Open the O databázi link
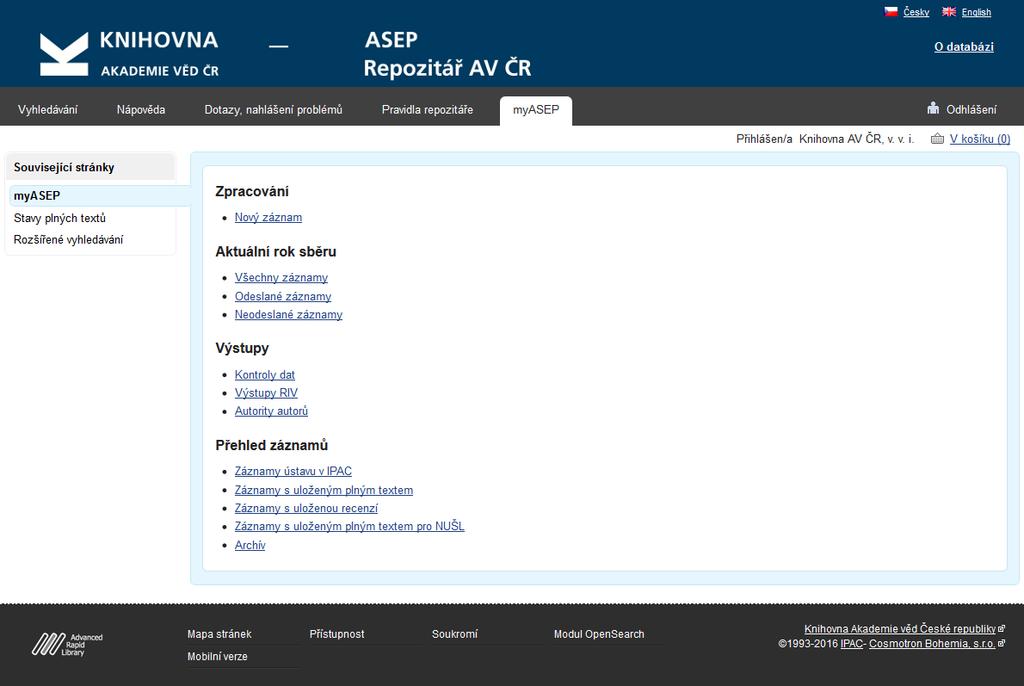This screenshot has height=686, width=1024. [964, 46]
